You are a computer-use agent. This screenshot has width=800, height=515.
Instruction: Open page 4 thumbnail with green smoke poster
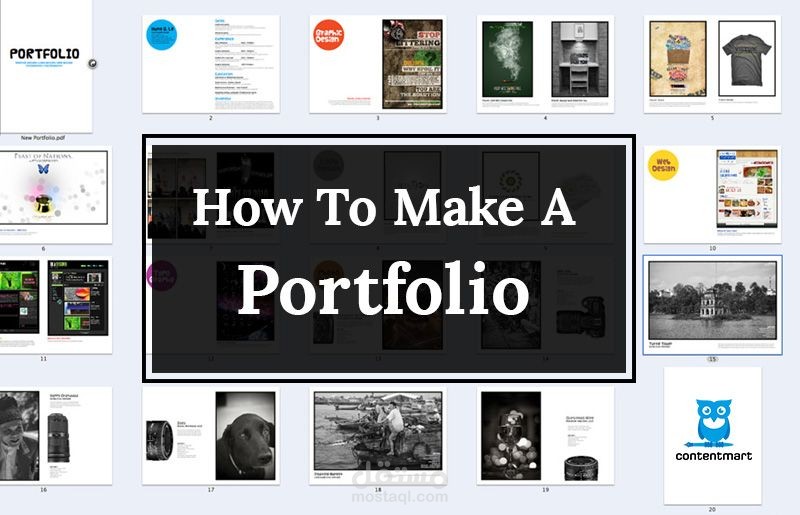click(x=545, y=64)
